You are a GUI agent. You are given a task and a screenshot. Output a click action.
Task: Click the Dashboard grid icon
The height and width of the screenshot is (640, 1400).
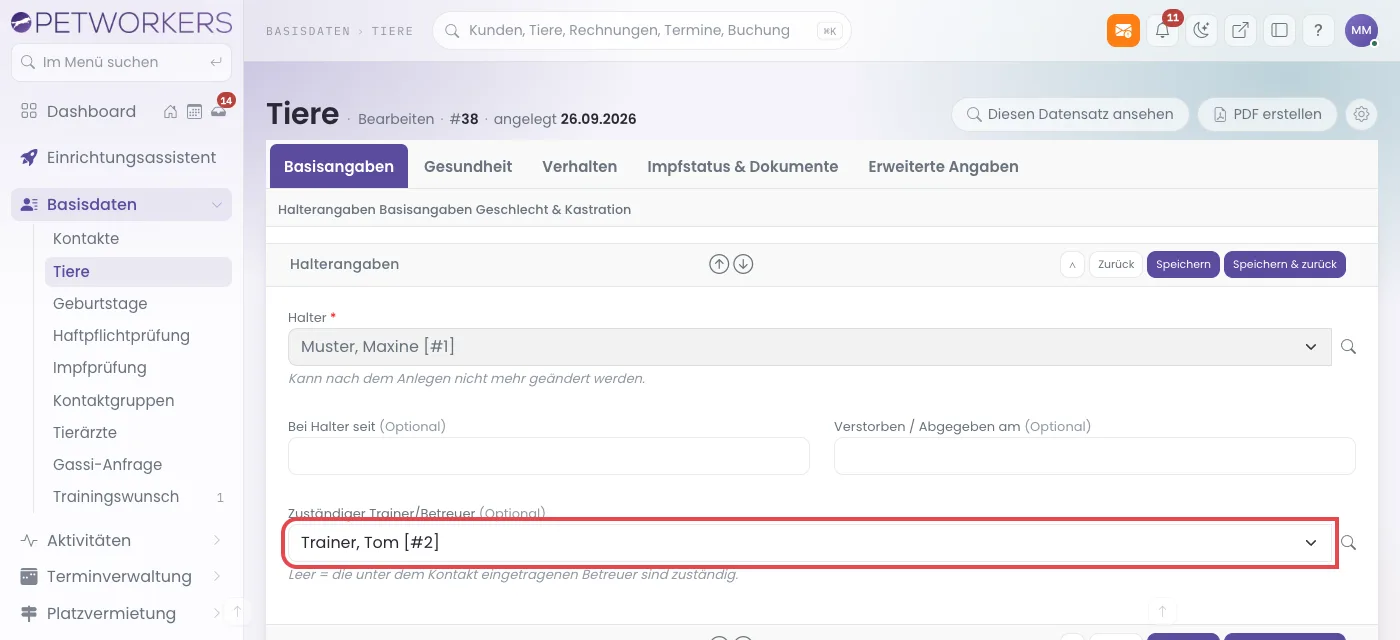29,111
